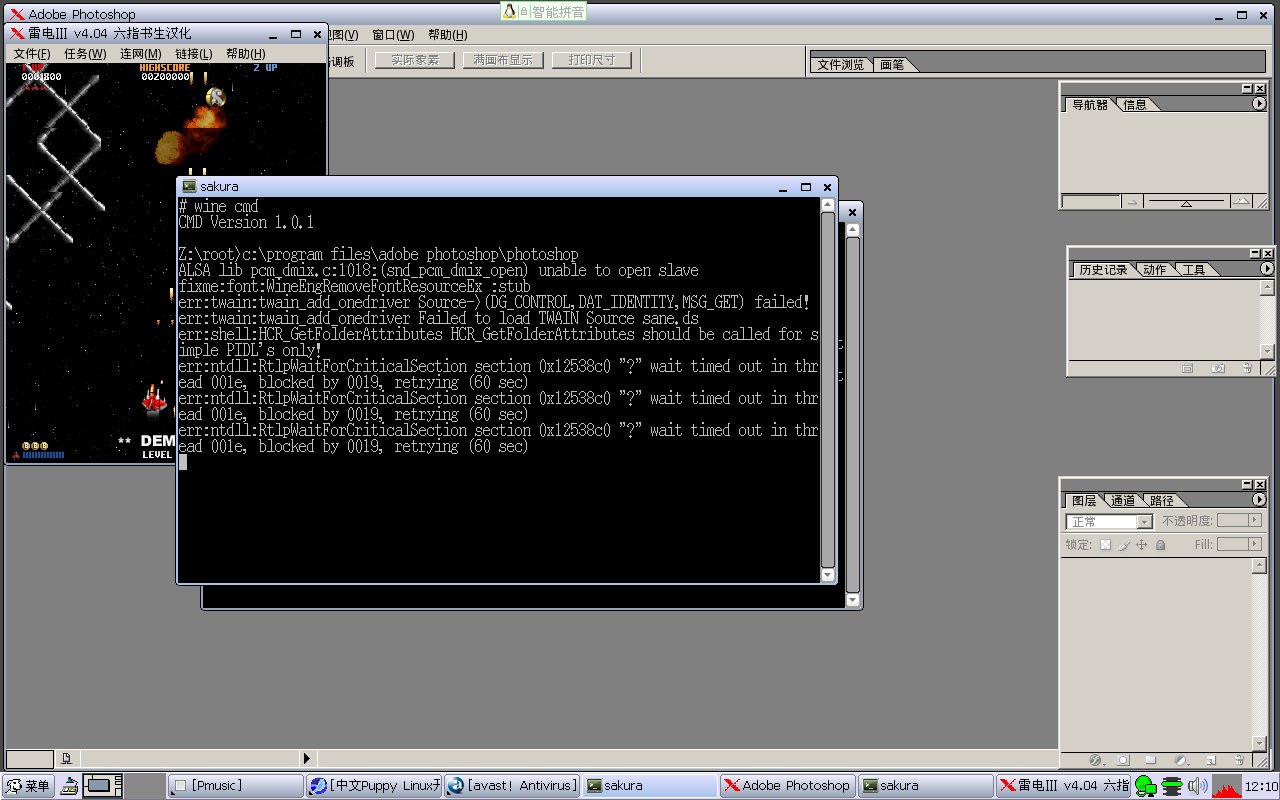
Task: Open the 不透明度 opacity arrow in Layers
Action: coord(1256,521)
